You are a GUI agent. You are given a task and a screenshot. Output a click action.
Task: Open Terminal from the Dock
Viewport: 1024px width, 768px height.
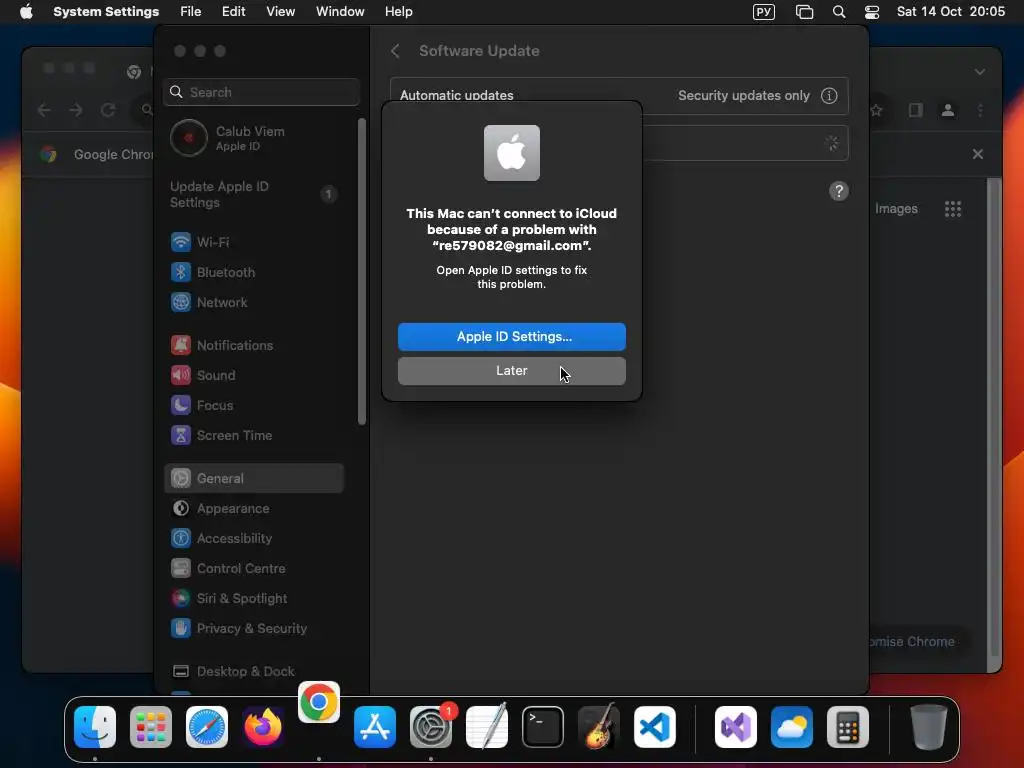coord(543,727)
